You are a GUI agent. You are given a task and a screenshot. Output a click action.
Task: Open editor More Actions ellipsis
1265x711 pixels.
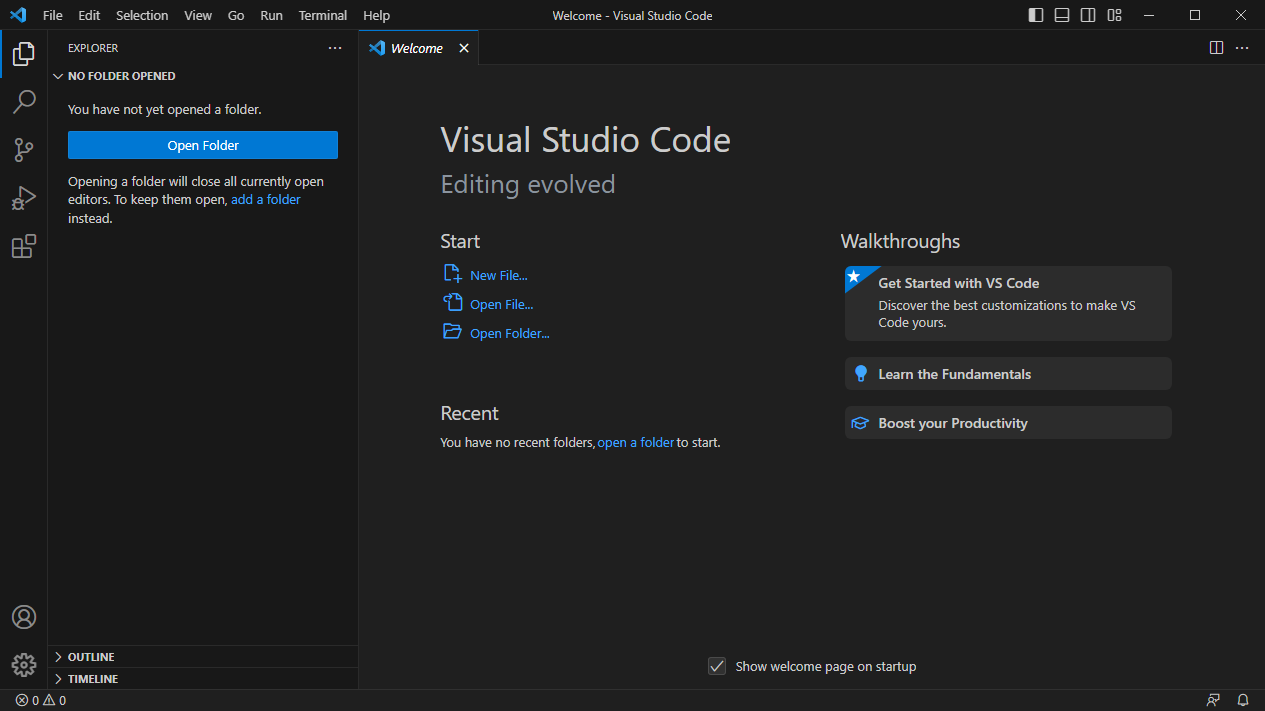point(1242,48)
